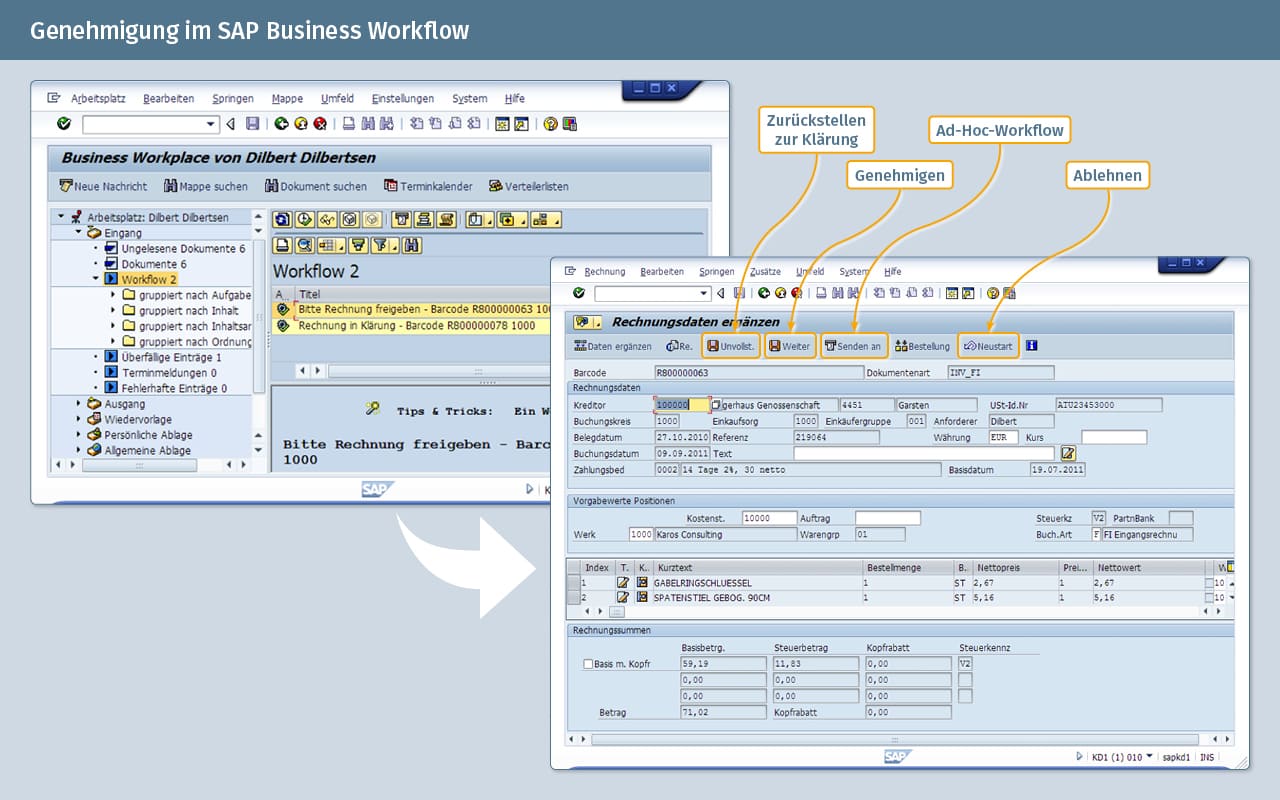This screenshot has width=1280, height=800.
Task: Click the Save diskette icon in Business Workplace toolbar
Action: pos(252,124)
